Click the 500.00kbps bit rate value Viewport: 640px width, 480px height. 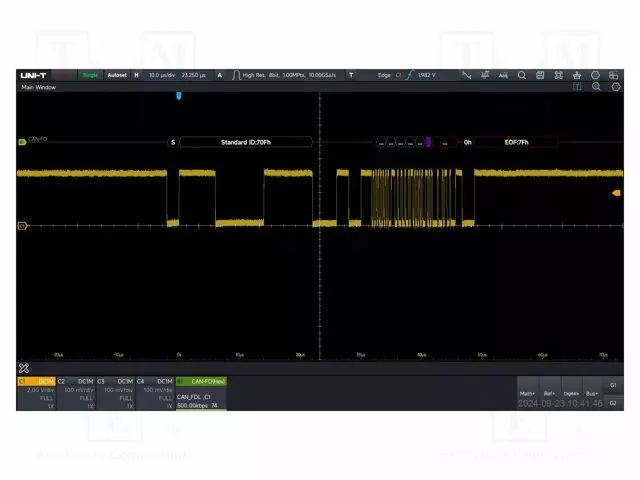tap(192, 405)
